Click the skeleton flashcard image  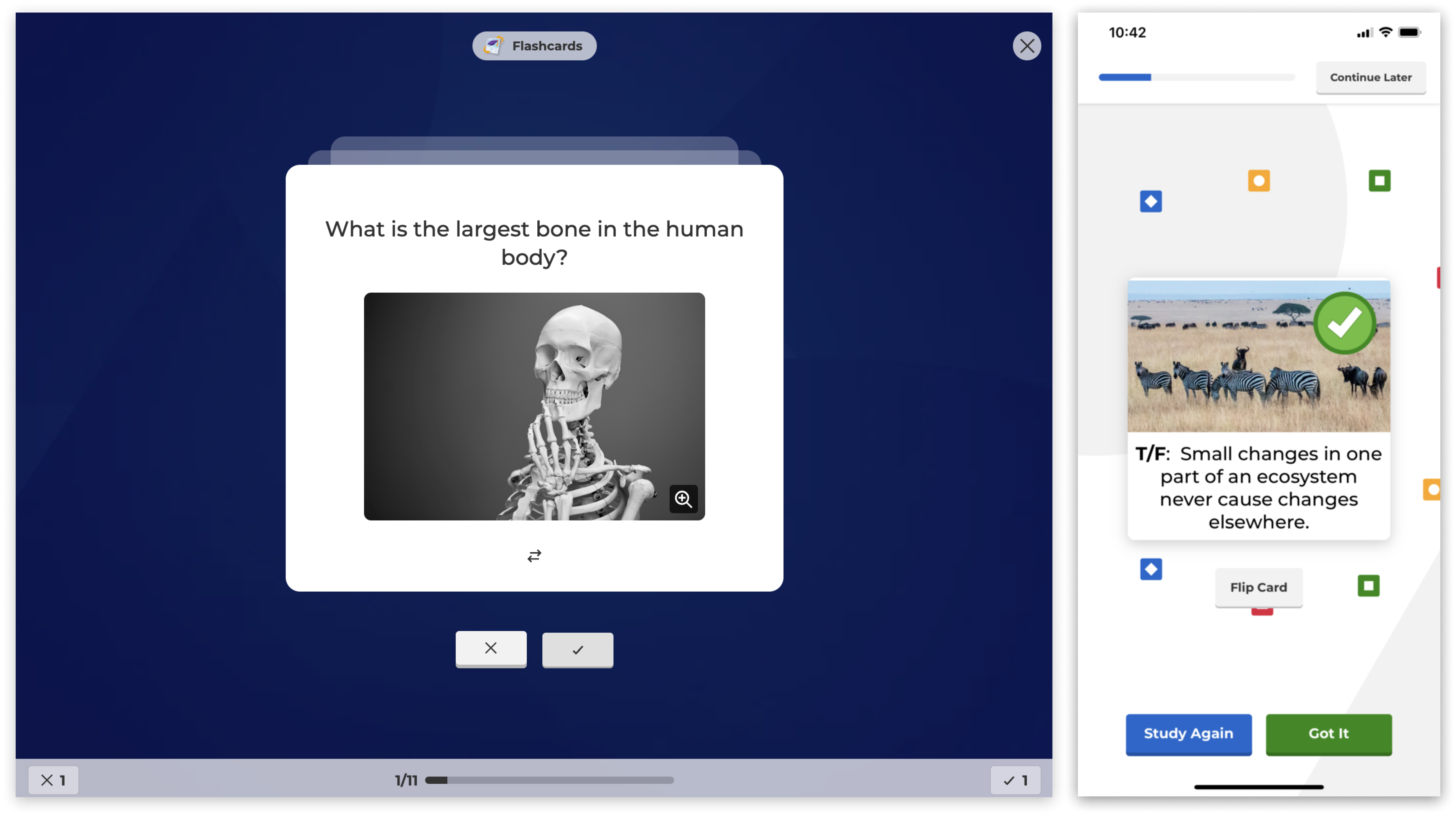[x=534, y=406]
